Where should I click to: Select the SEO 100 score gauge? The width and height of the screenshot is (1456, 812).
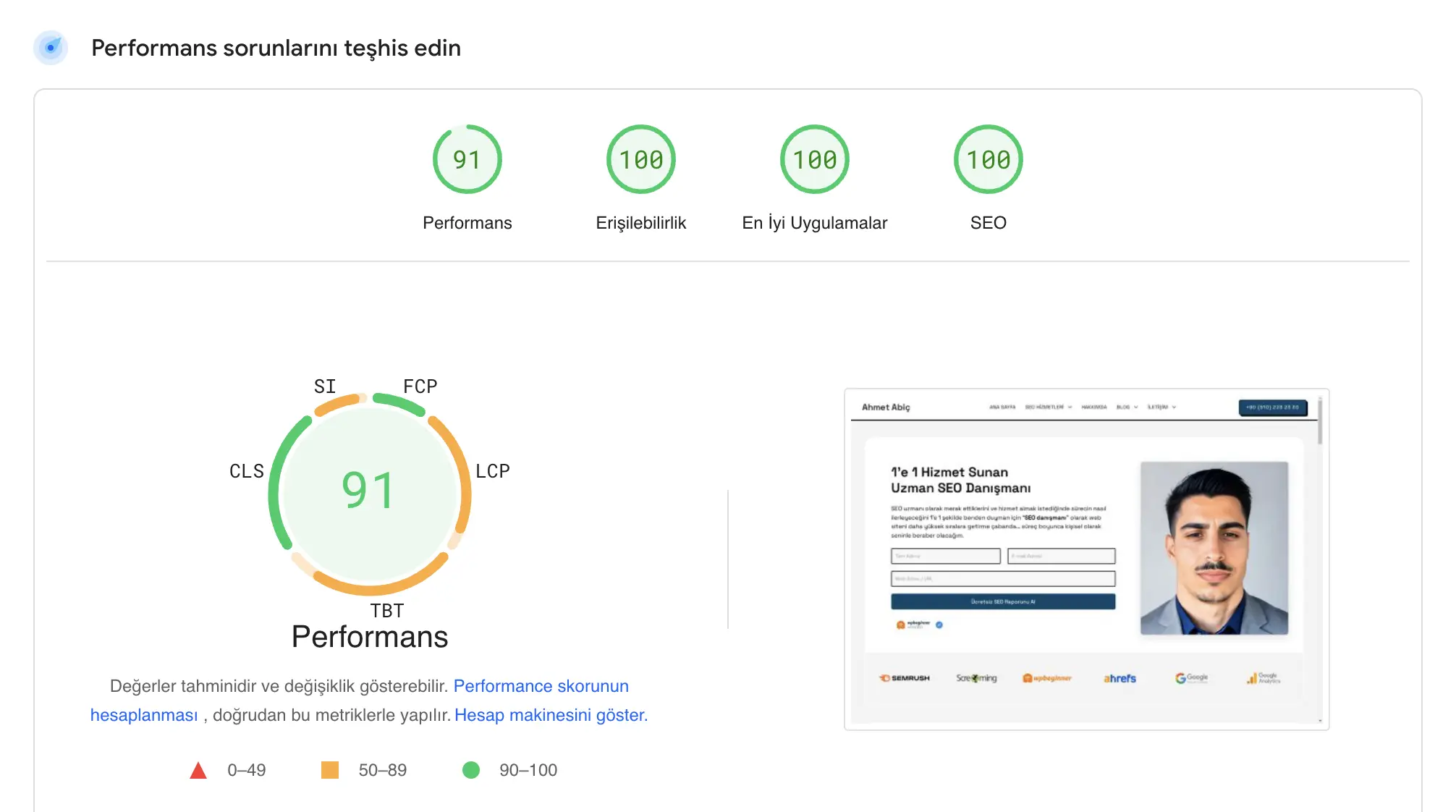click(988, 159)
